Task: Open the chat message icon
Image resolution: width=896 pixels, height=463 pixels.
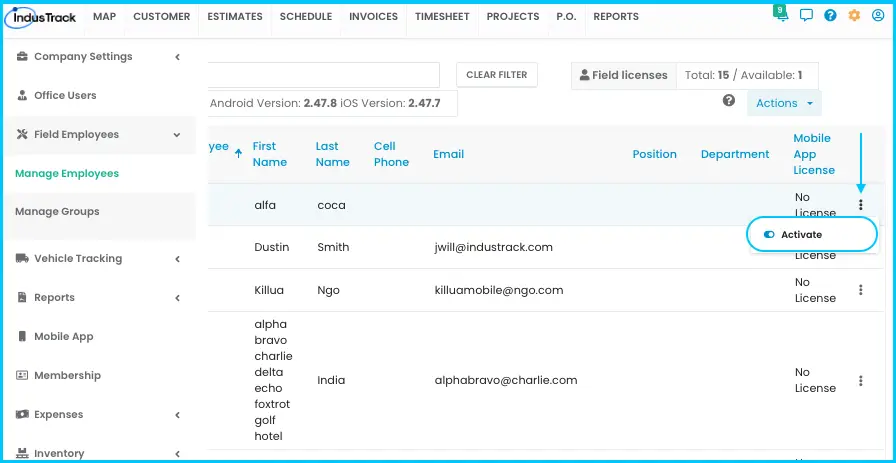Action: click(x=806, y=16)
